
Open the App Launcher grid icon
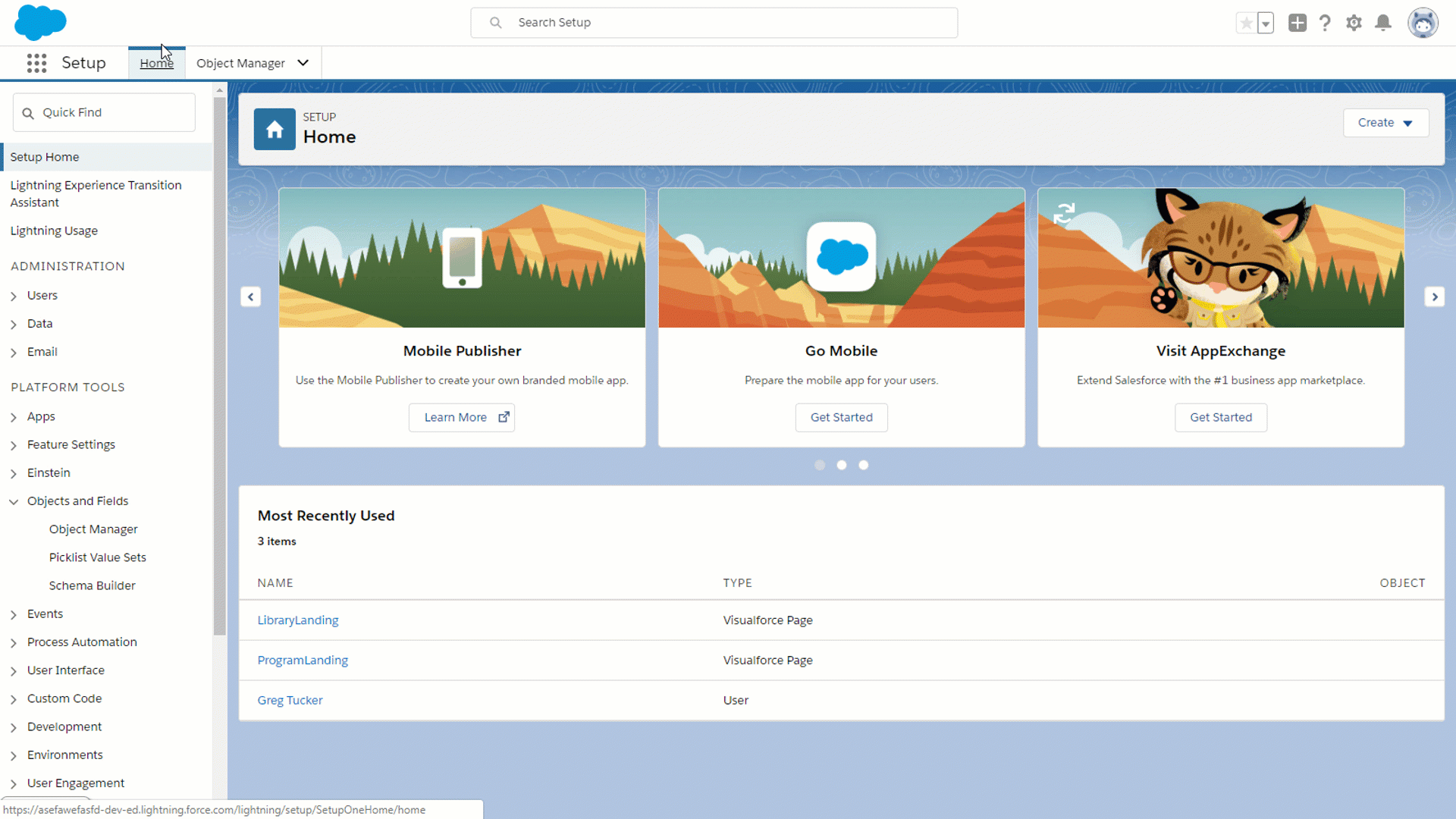(36, 63)
